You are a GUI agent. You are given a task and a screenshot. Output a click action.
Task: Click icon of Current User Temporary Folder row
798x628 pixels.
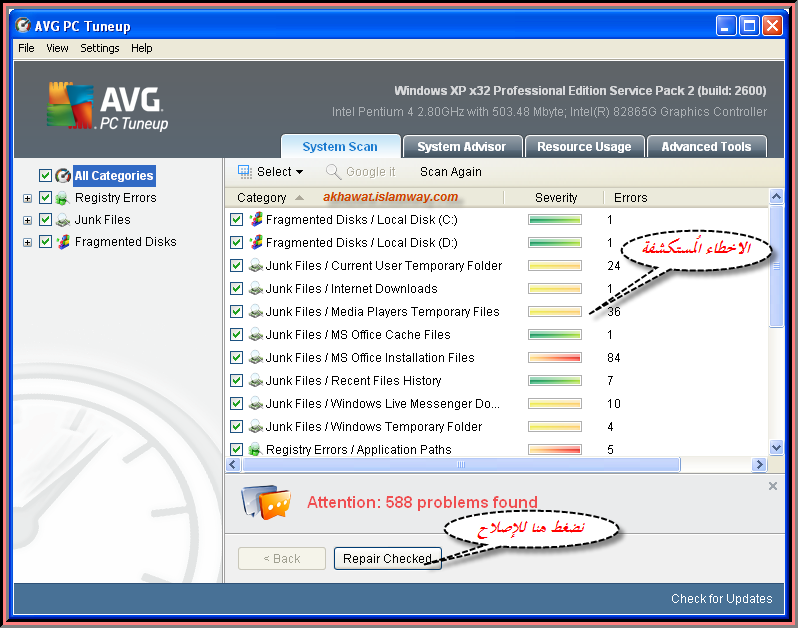point(255,266)
